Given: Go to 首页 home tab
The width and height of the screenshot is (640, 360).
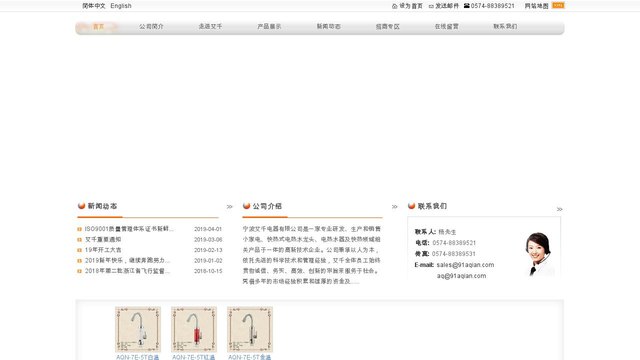Looking at the screenshot, I should [98, 27].
